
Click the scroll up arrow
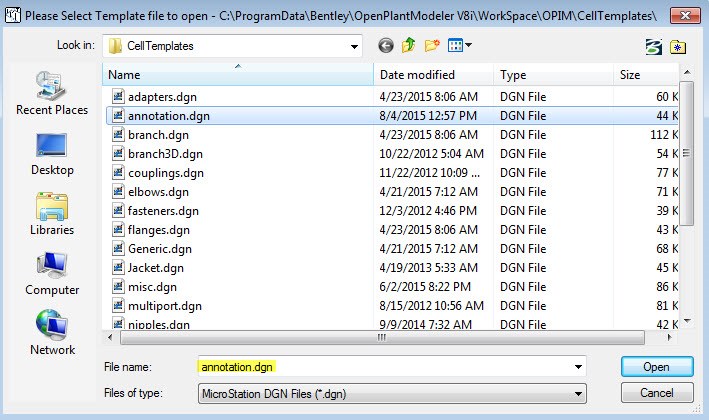[x=687, y=72]
